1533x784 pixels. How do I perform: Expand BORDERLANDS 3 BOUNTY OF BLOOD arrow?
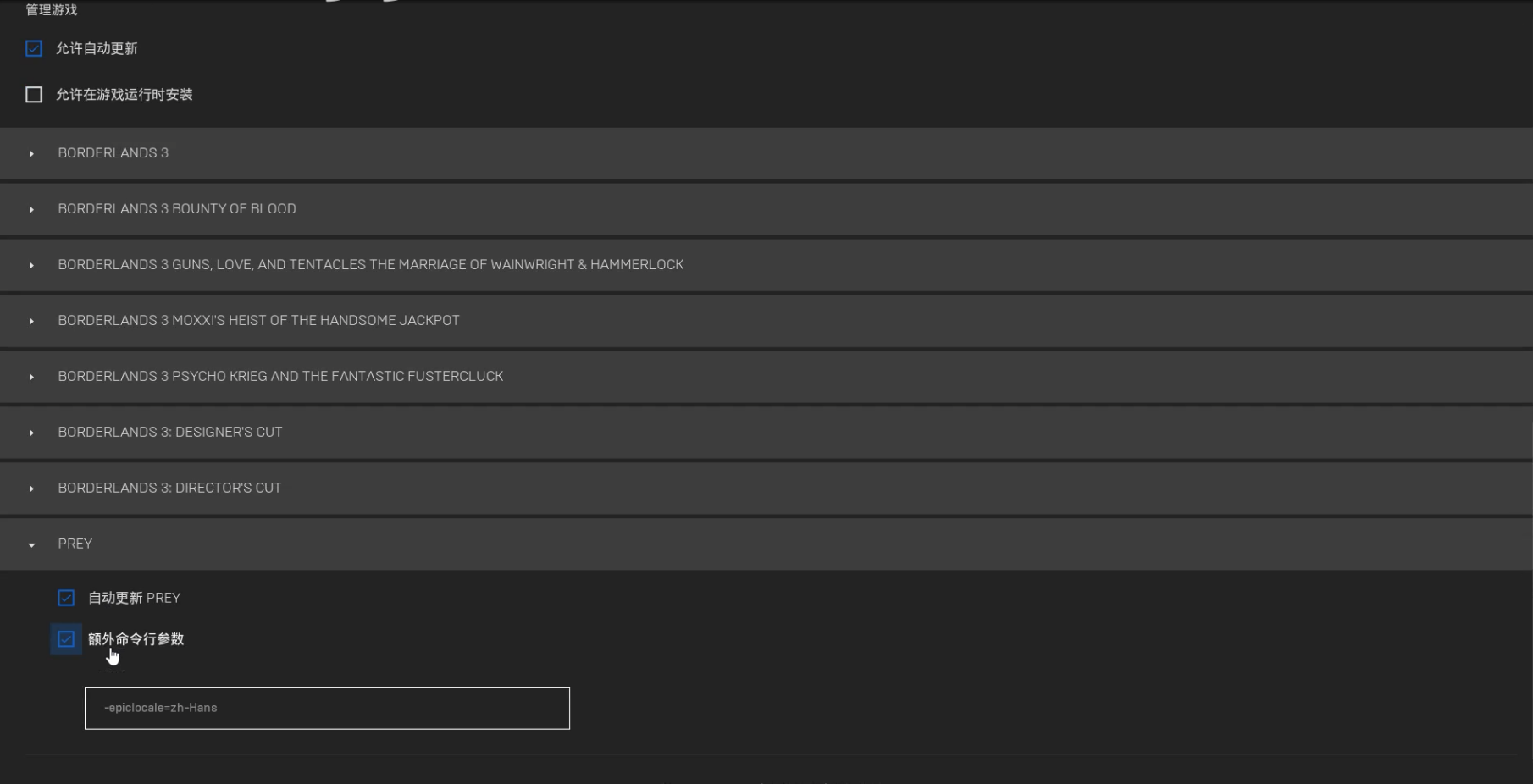coord(31,209)
